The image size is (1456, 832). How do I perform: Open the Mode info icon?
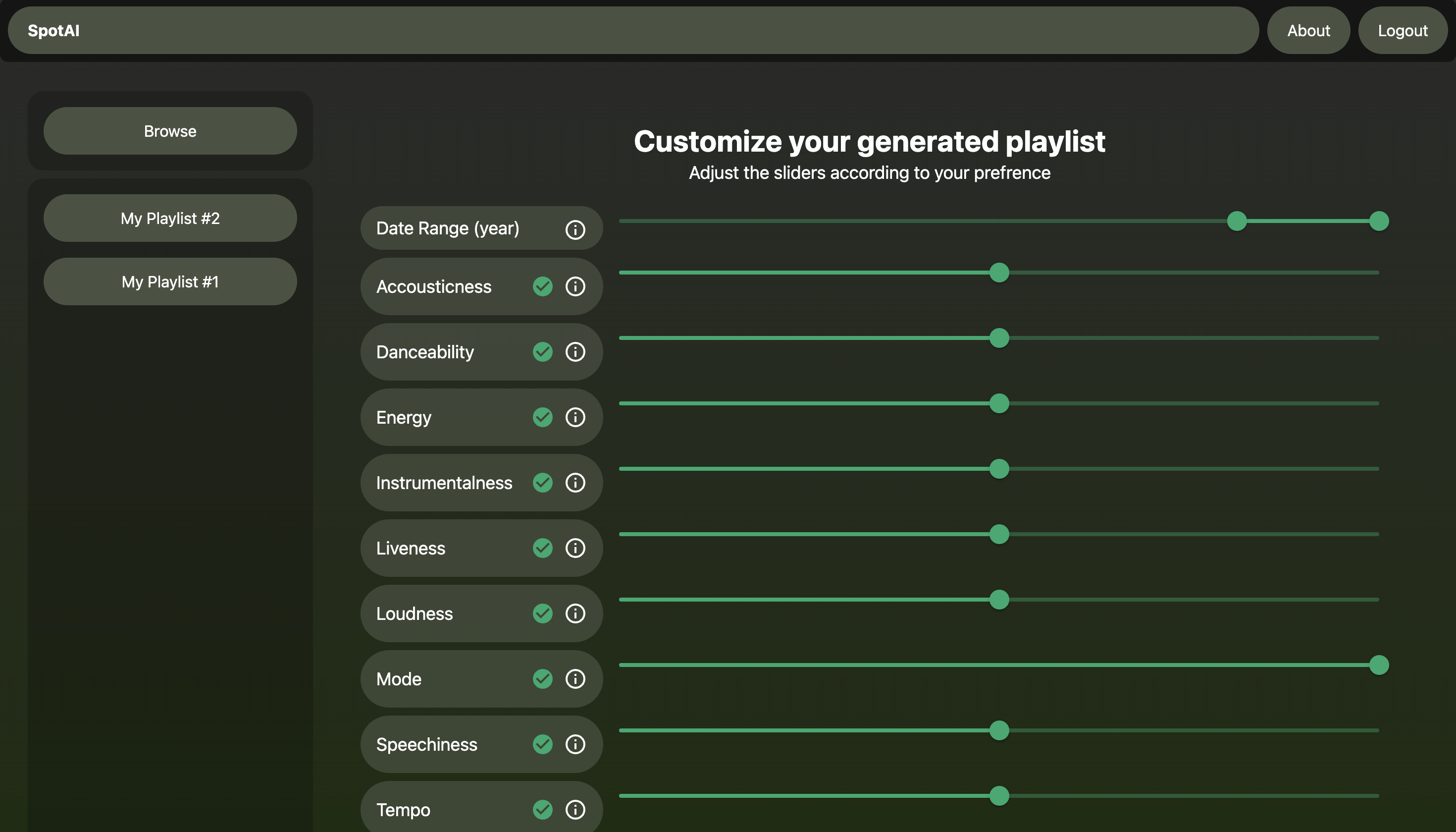pos(575,679)
